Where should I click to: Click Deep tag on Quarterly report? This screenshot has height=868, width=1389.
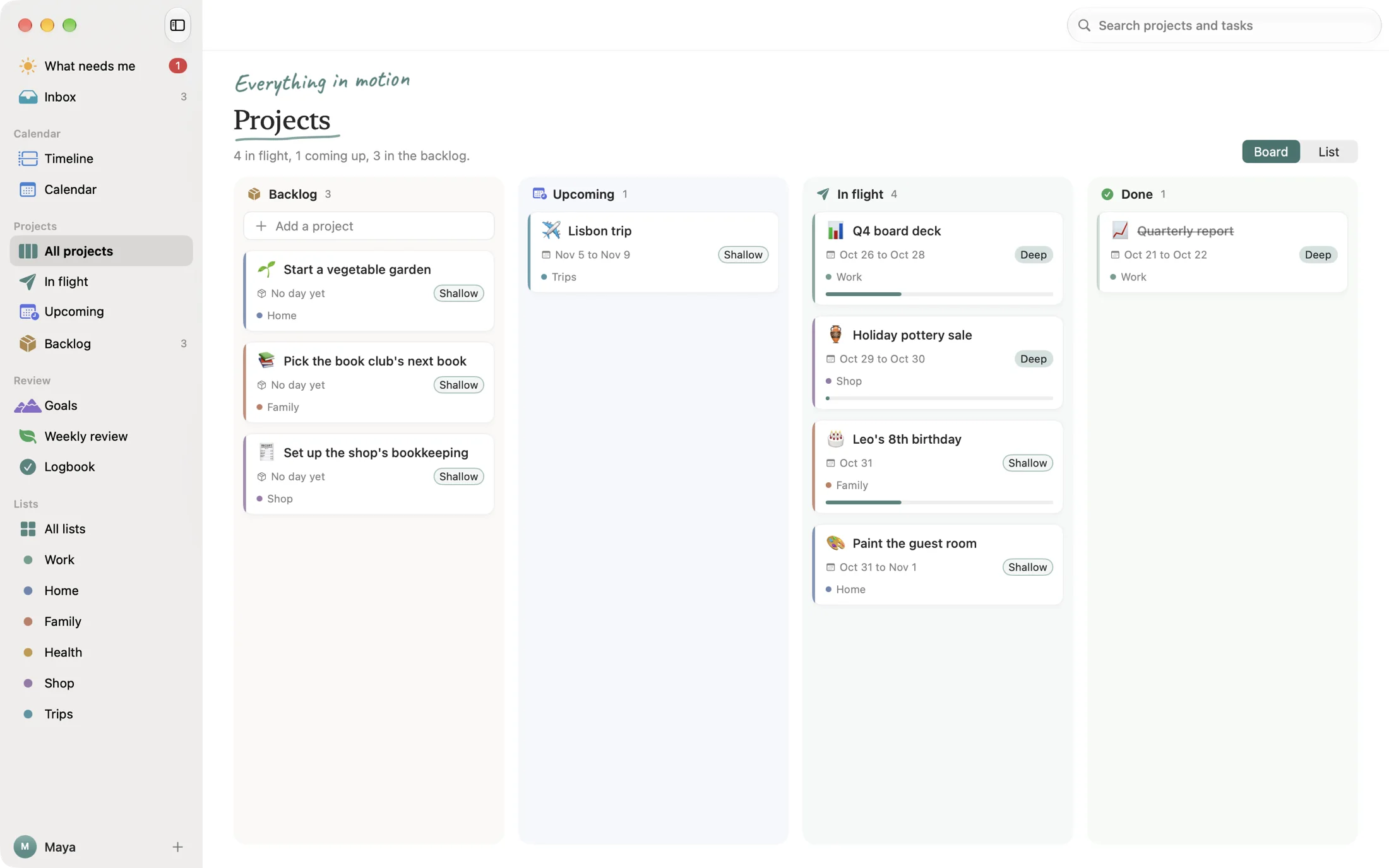coord(1318,254)
